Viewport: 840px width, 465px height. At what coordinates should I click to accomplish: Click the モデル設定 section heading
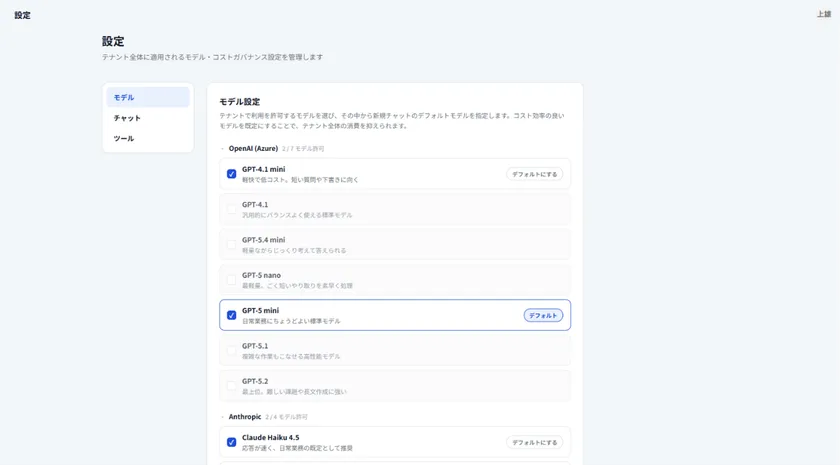(239, 102)
